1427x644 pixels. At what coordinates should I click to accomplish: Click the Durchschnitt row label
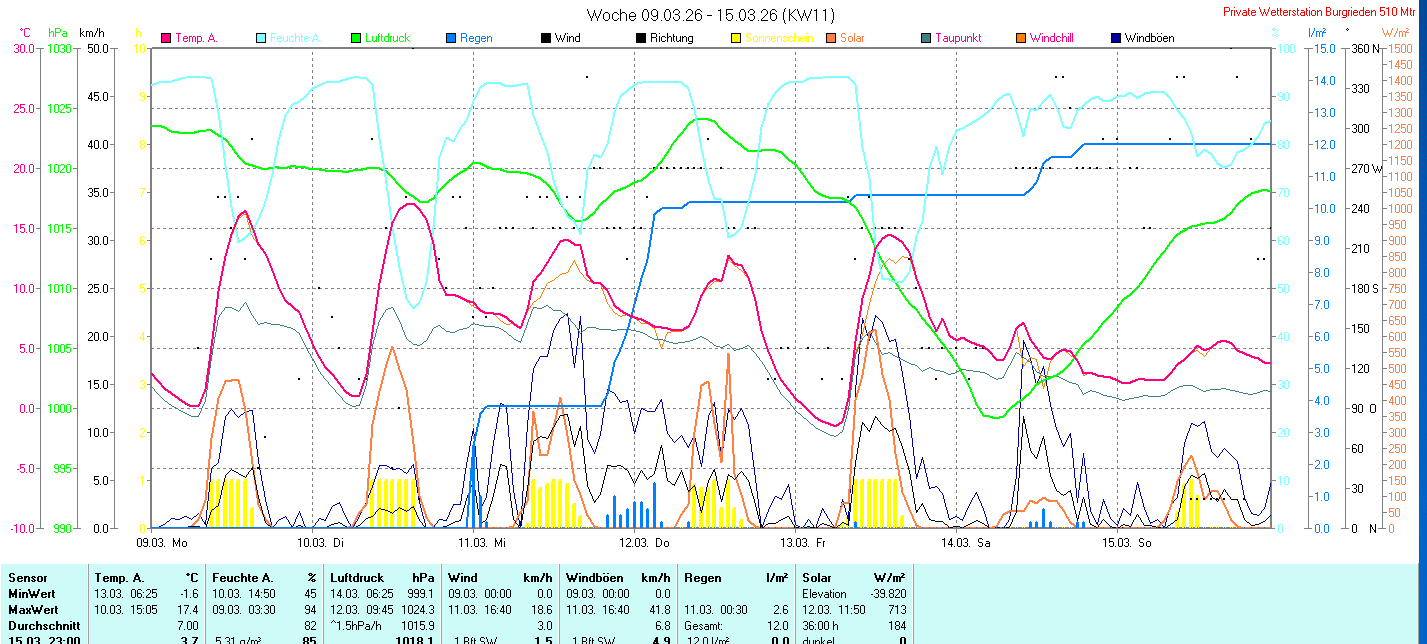41,625
